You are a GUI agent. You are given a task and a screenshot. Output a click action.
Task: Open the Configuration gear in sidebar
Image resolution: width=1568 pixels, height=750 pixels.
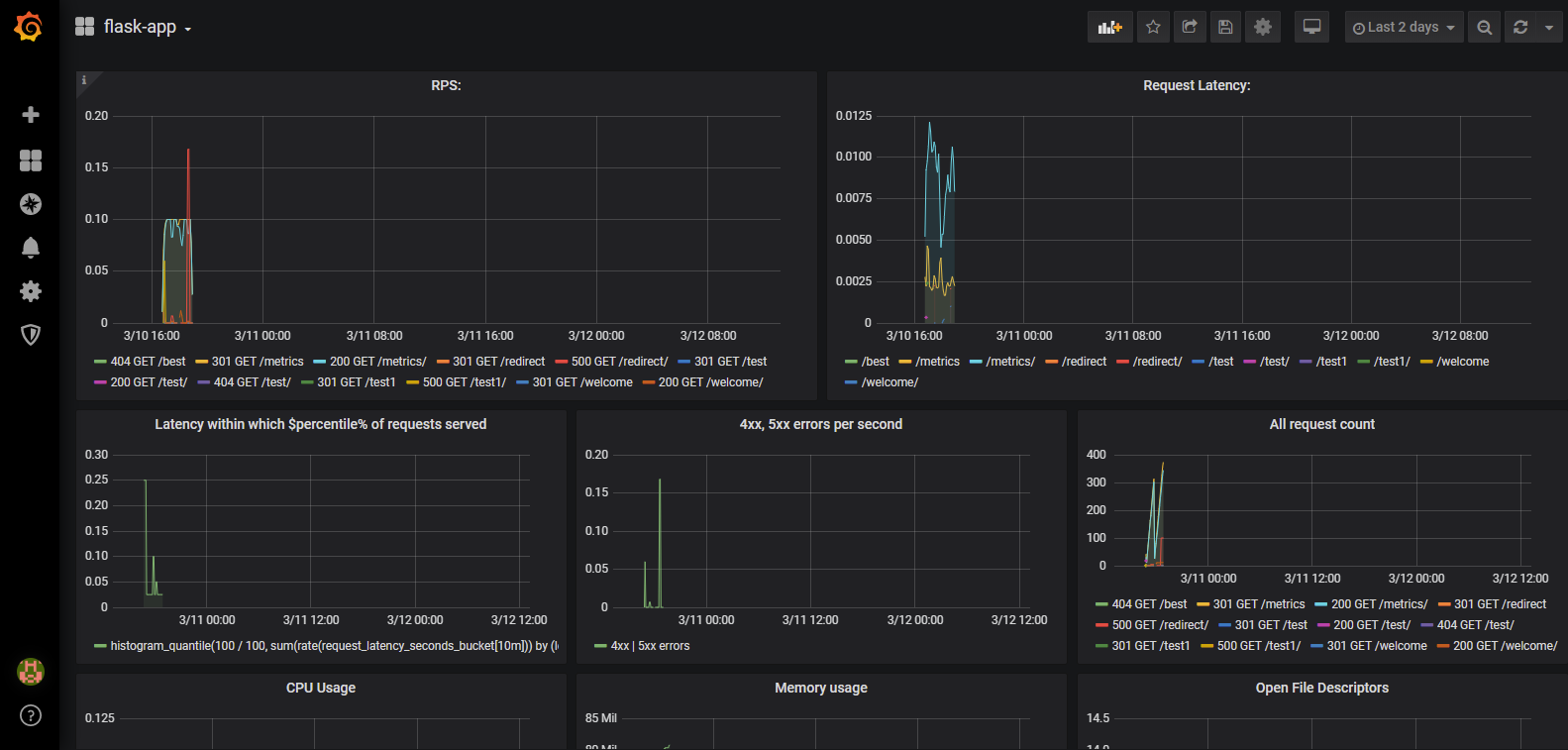[31, 291]
